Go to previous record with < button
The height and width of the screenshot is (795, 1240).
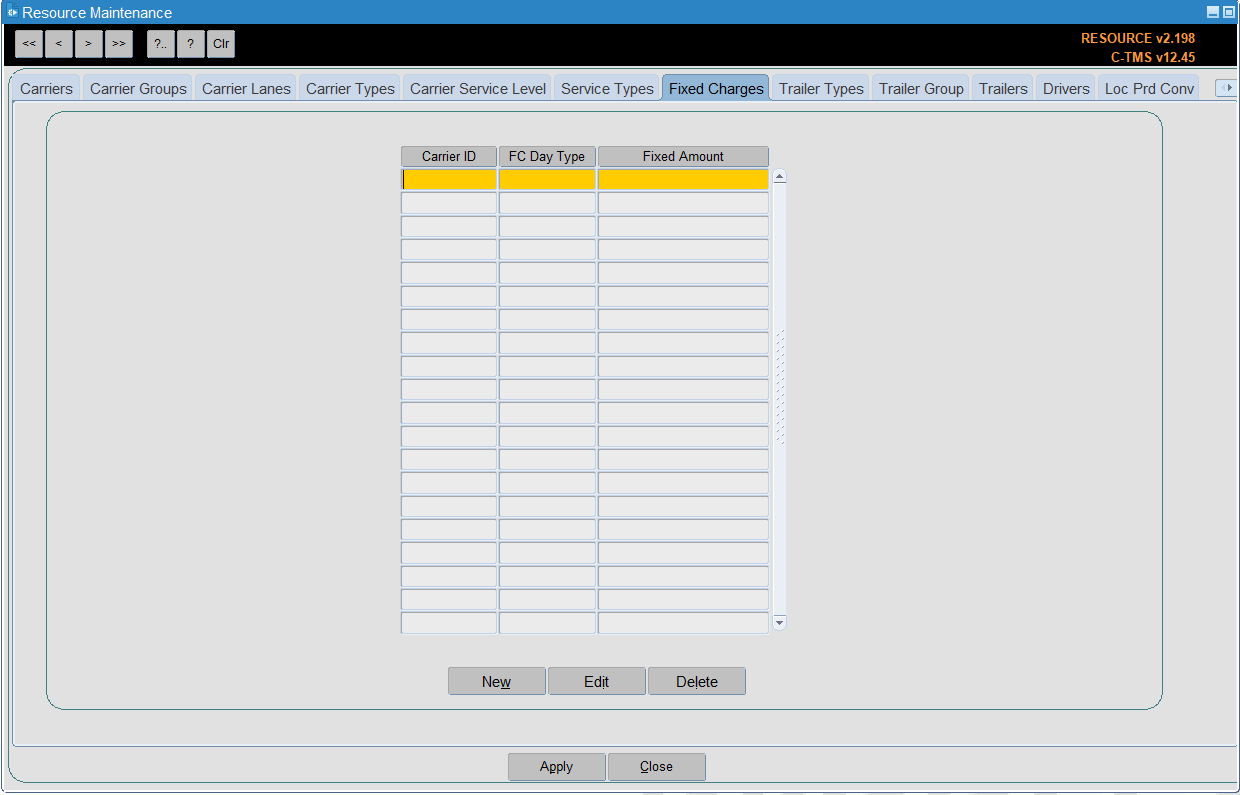(59, 44)
